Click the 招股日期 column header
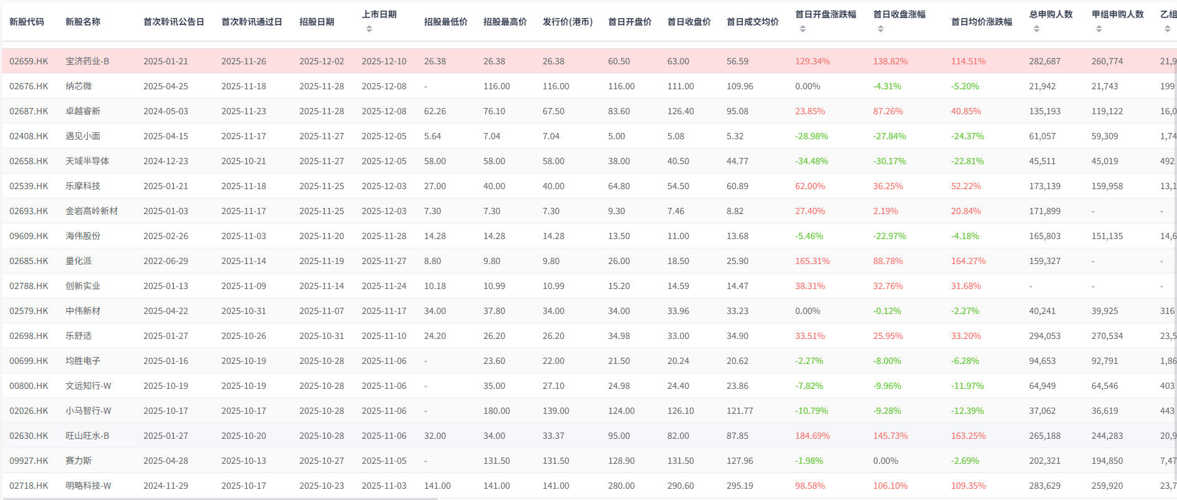The height and width of the screenshot is (500, 1177). 317,23
